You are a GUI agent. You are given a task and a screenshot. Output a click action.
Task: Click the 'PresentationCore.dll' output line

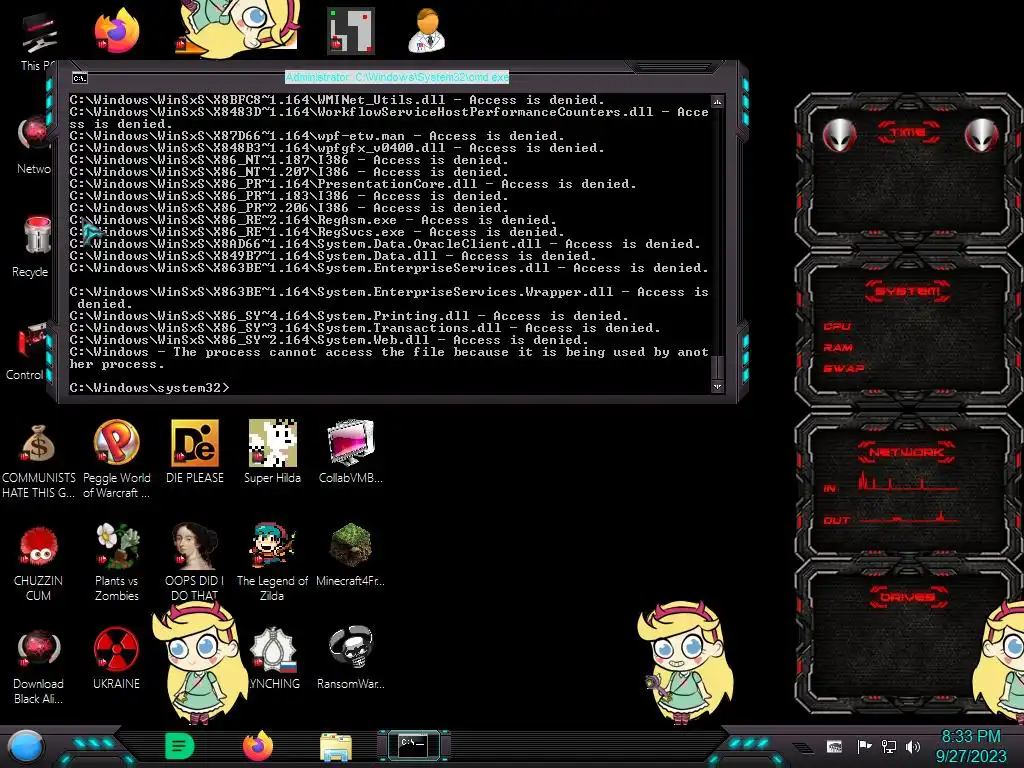click(353, 184)
